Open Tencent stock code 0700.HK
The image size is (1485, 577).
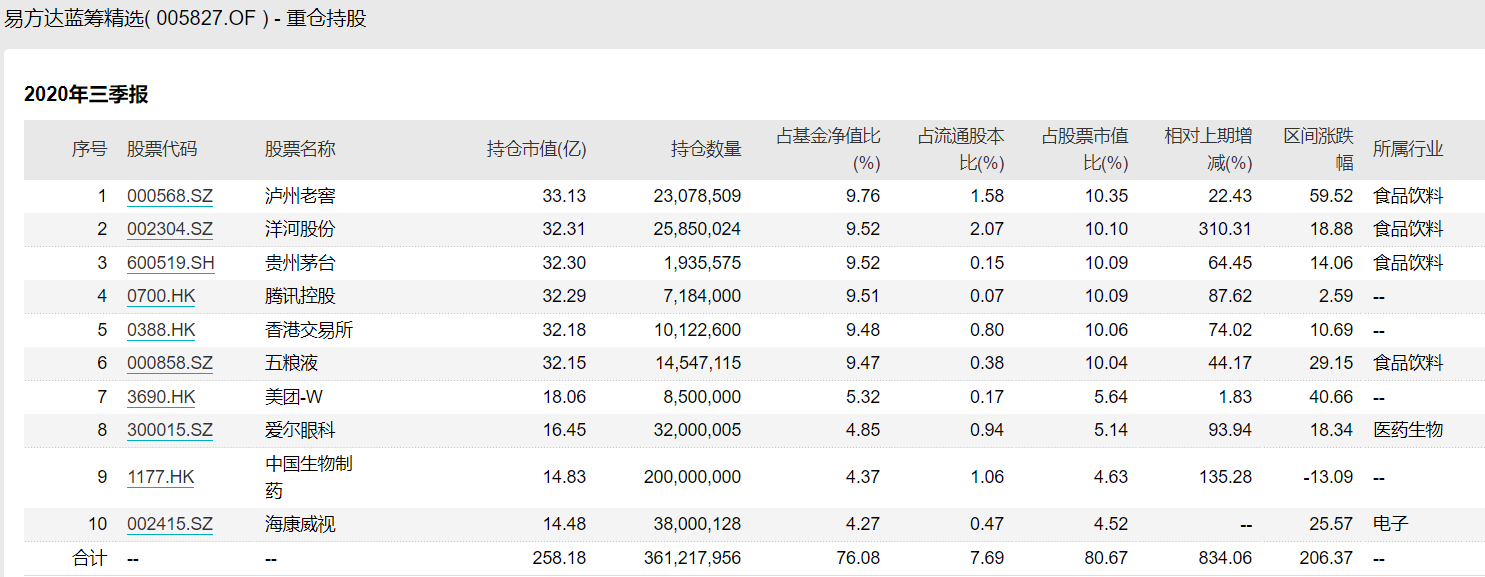[160, 296]
